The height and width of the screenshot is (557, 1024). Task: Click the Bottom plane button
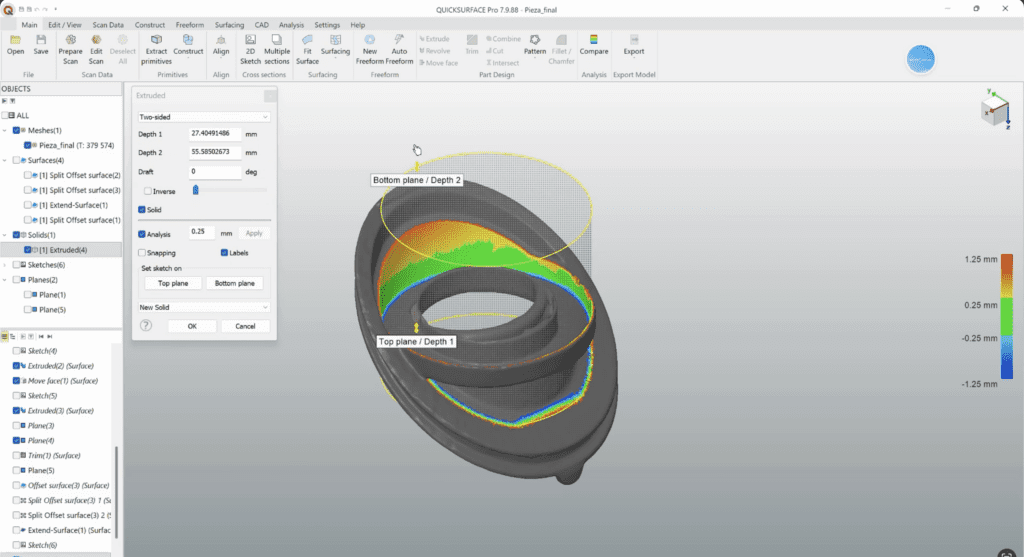coord(236,284)
